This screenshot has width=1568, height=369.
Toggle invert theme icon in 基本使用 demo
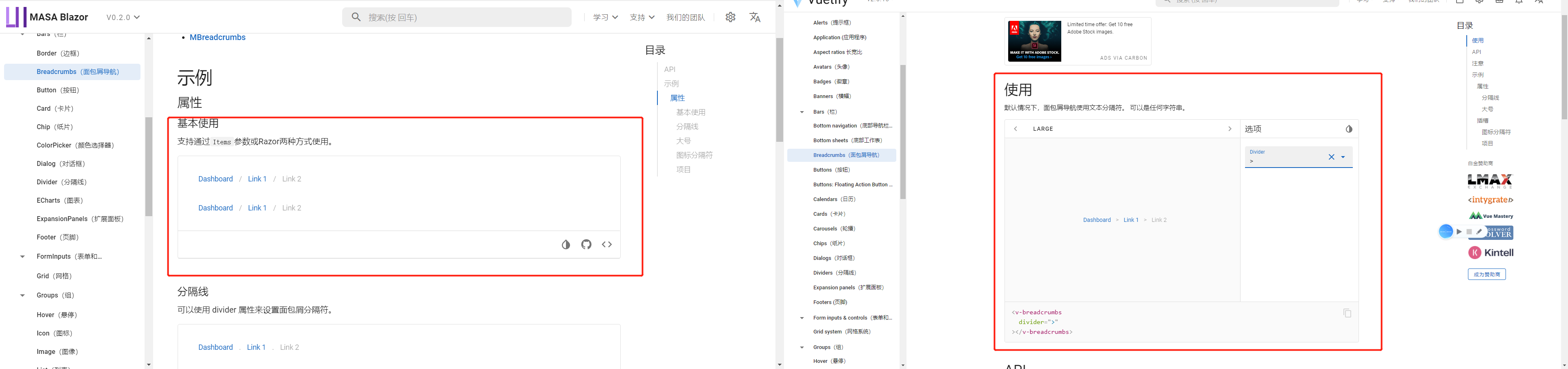[x=566, y=244]
